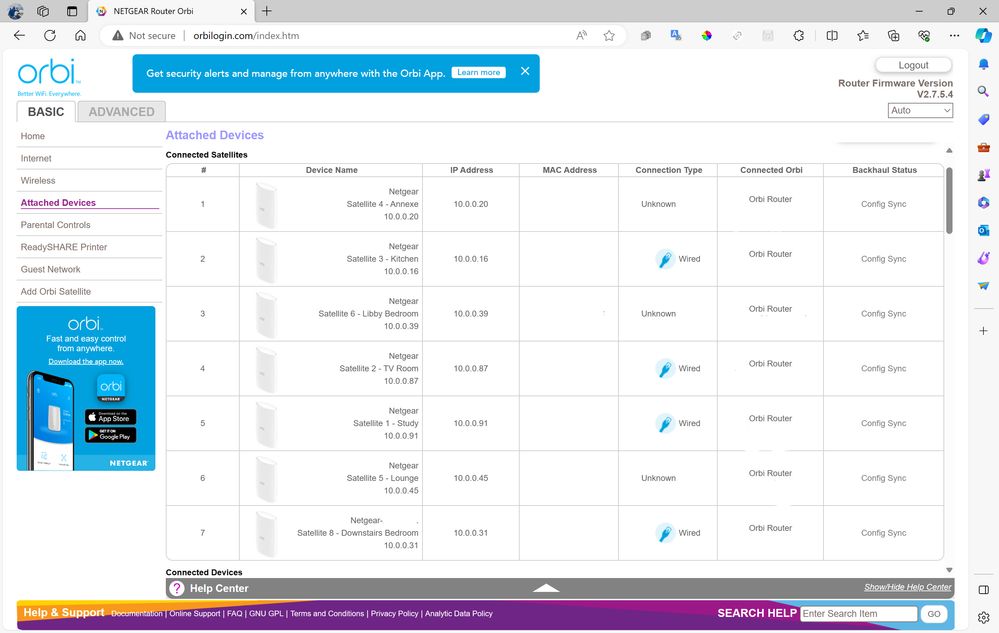This screenshot has width=999, height=633.
Task: Open Copilot from the browser toolbar
Action: [x=983, y=35]
